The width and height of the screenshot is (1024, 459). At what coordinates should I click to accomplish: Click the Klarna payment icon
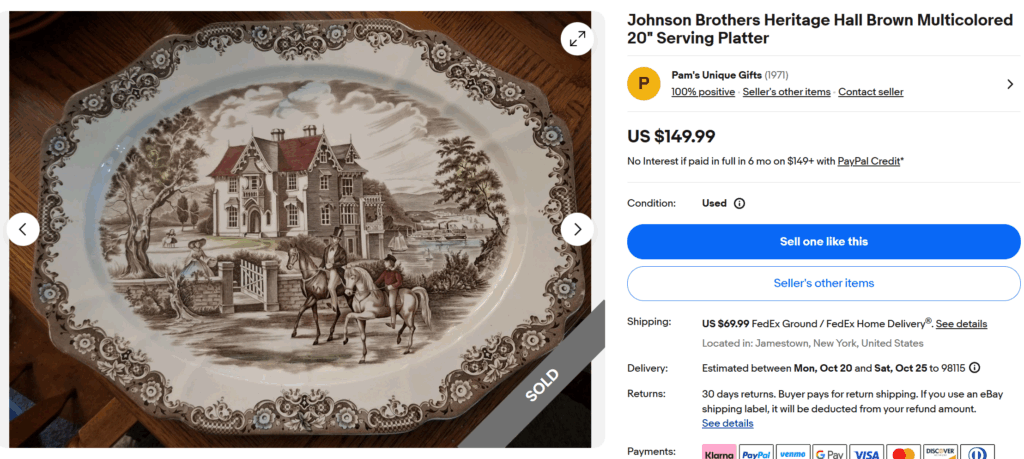pos(719,454)
